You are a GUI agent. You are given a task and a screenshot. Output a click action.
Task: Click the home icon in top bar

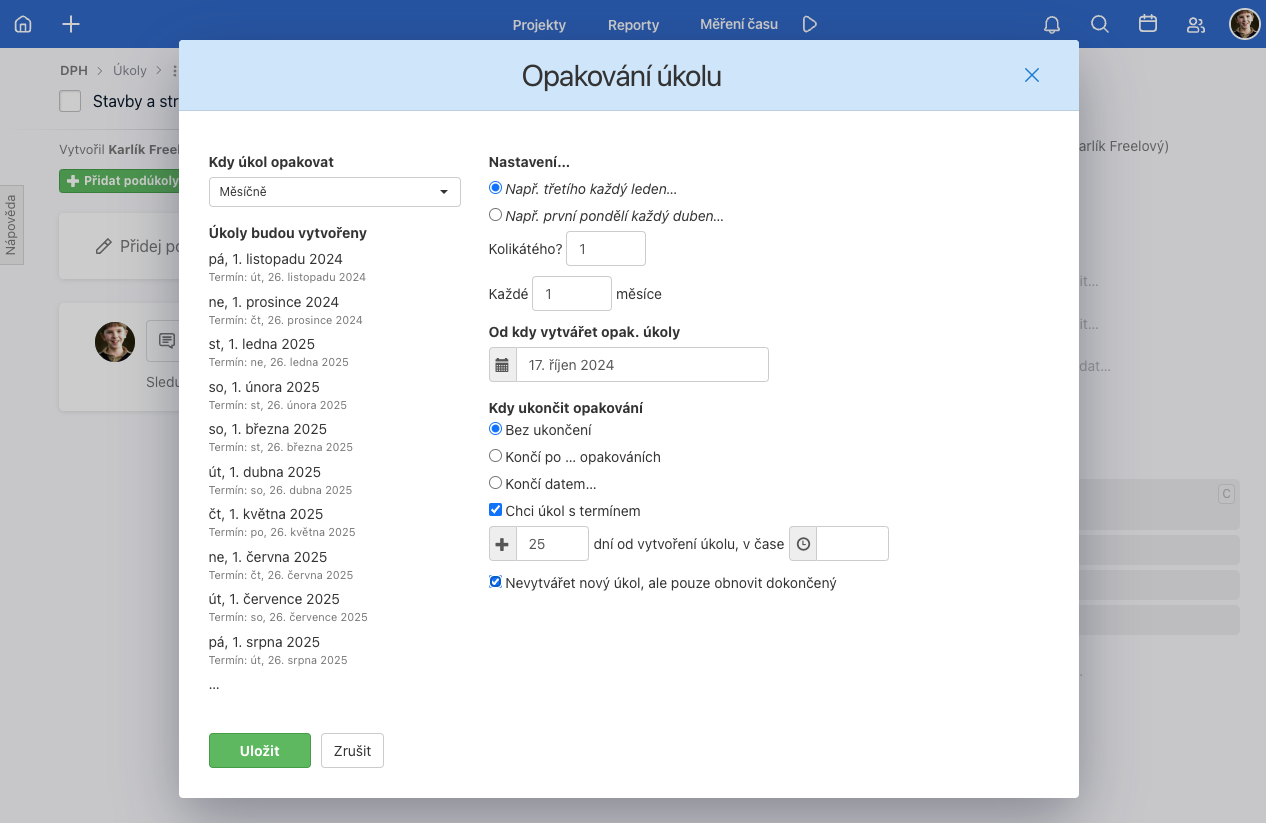coord(23,24)
